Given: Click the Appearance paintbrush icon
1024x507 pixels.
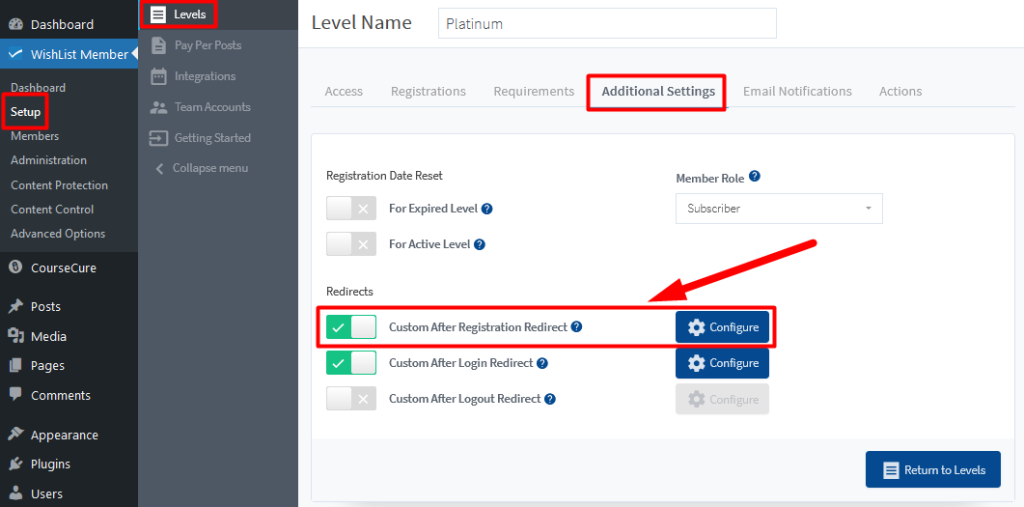Looking at the screenshot, I should (x=16, y=434).
